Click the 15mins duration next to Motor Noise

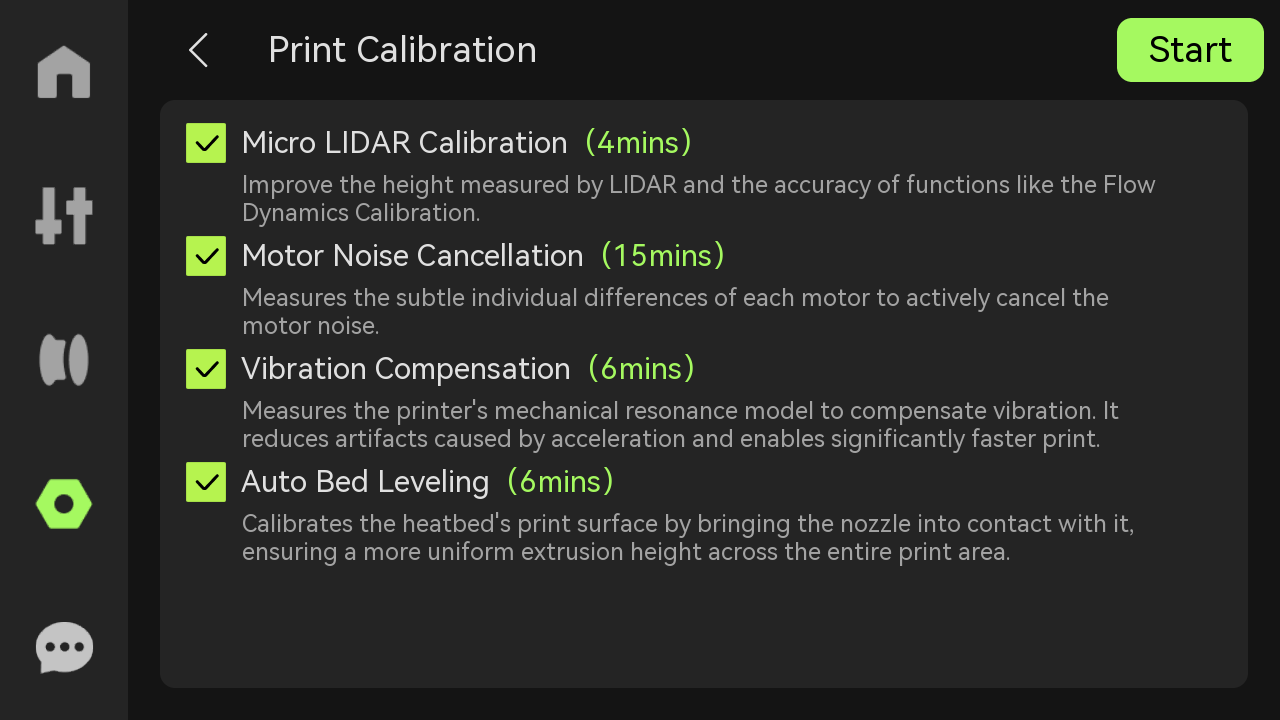(x=663, y=256)
